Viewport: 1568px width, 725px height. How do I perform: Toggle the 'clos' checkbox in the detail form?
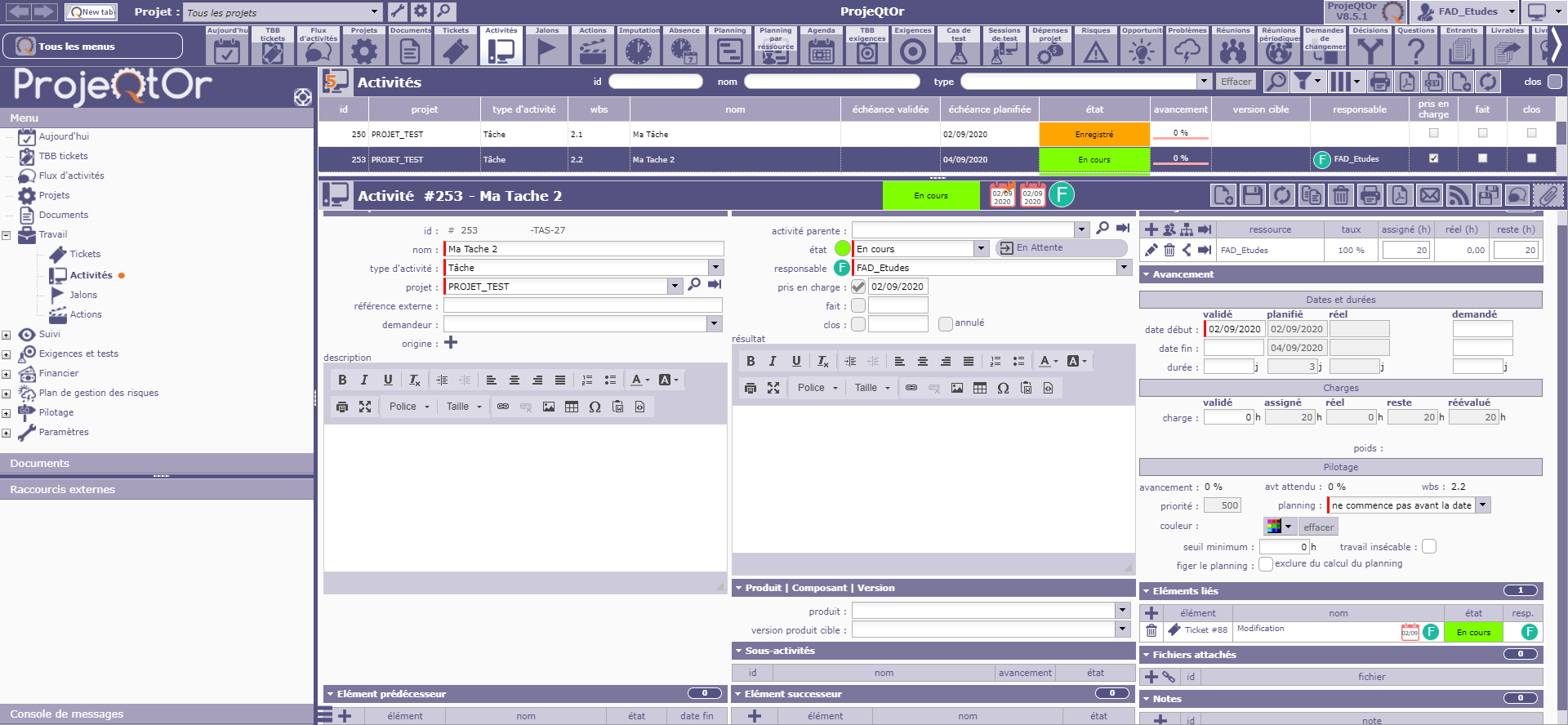click(858, 324)
